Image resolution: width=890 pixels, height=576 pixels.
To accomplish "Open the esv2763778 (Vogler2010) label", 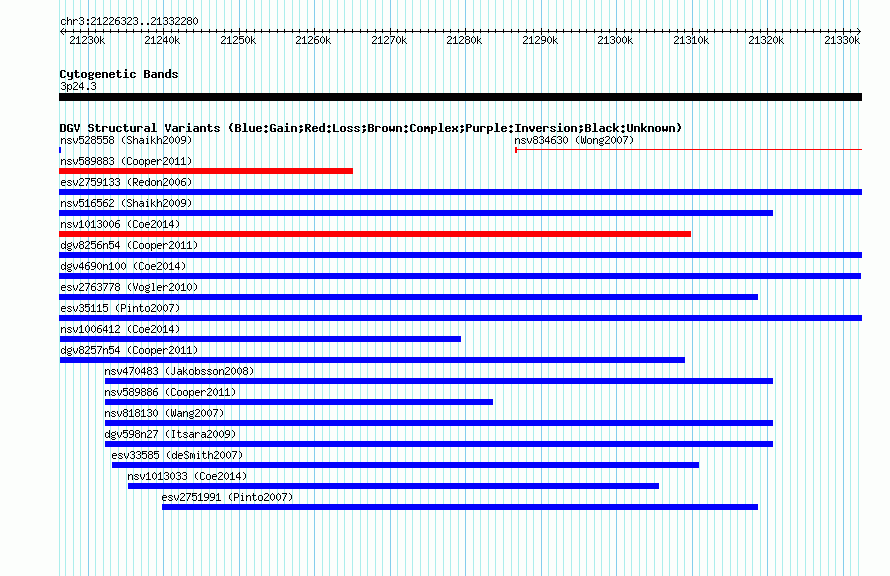I will pyautogui.click(x=129, y=287).
